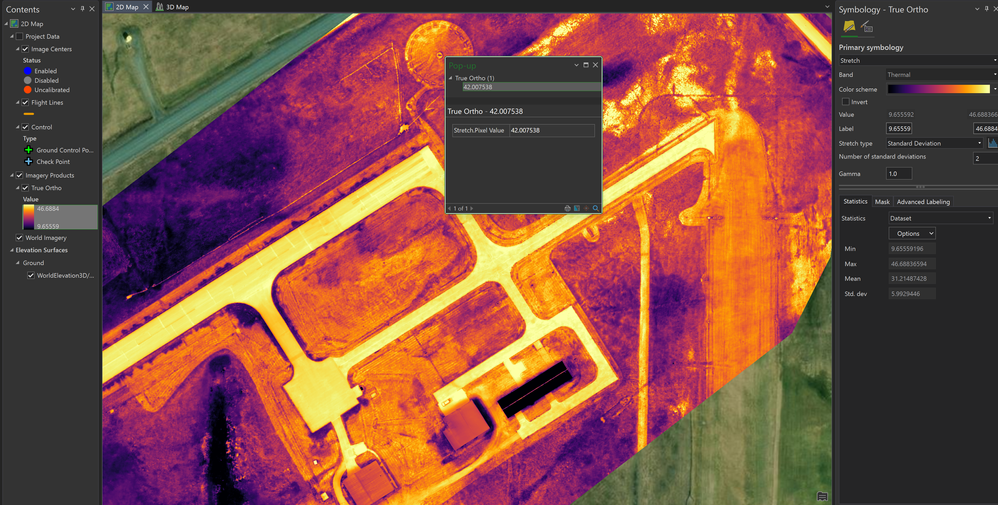Open the Primary symbology tab icon

tap(848, 26)
